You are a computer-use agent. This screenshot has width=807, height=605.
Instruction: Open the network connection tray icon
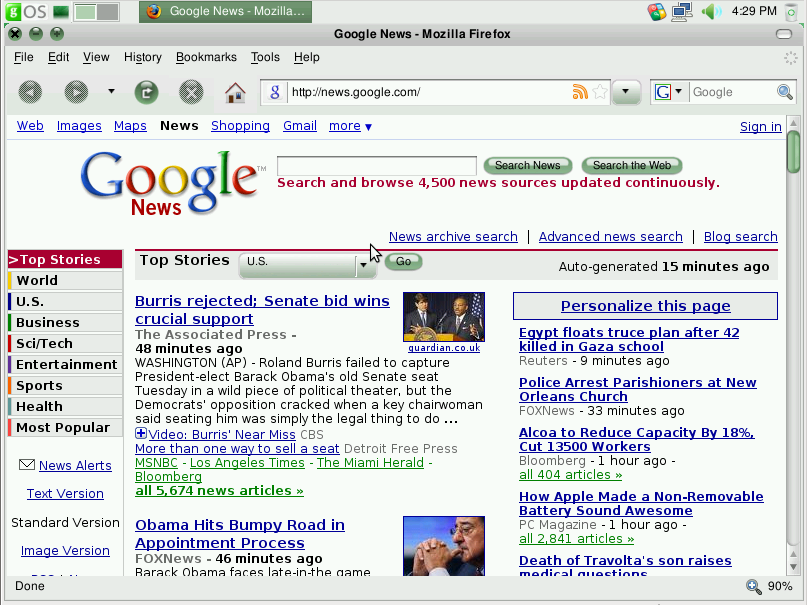[x=682, y=11]
